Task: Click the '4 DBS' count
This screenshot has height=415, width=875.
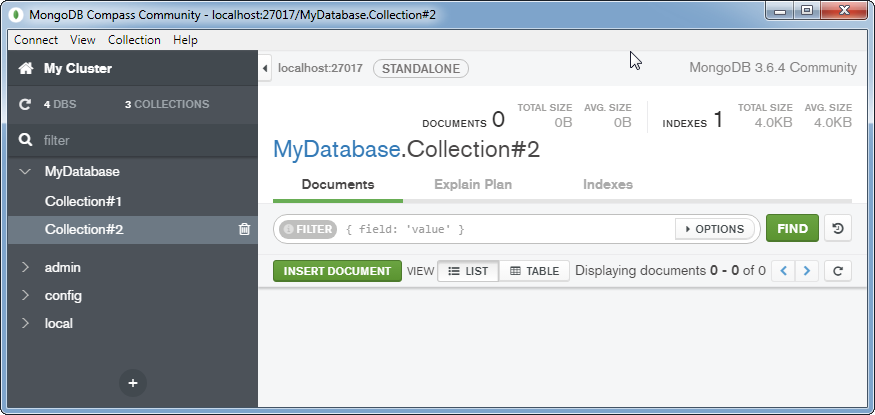Action: (60, 104)
